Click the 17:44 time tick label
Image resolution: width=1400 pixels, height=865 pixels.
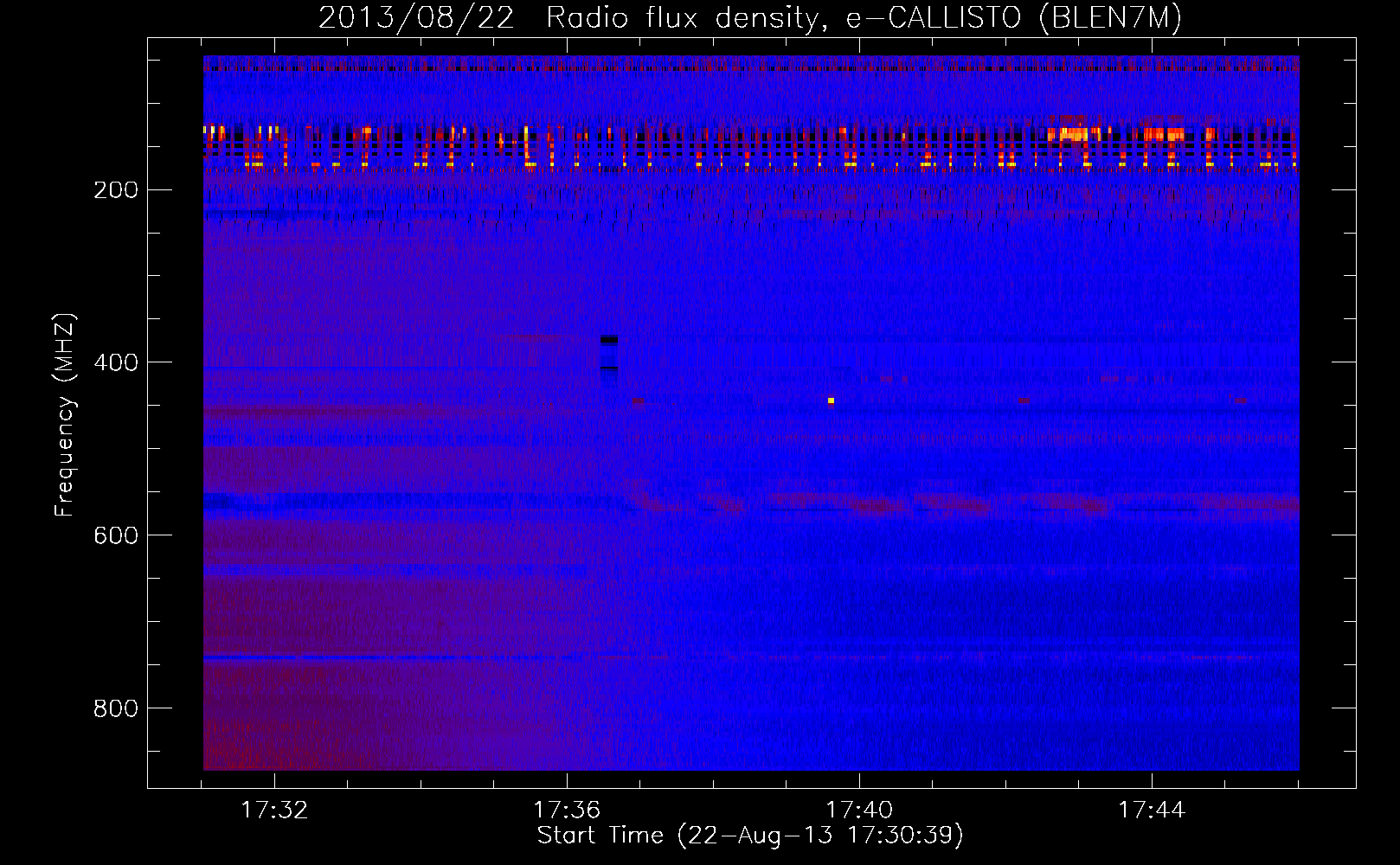[x=1152, y=811]
